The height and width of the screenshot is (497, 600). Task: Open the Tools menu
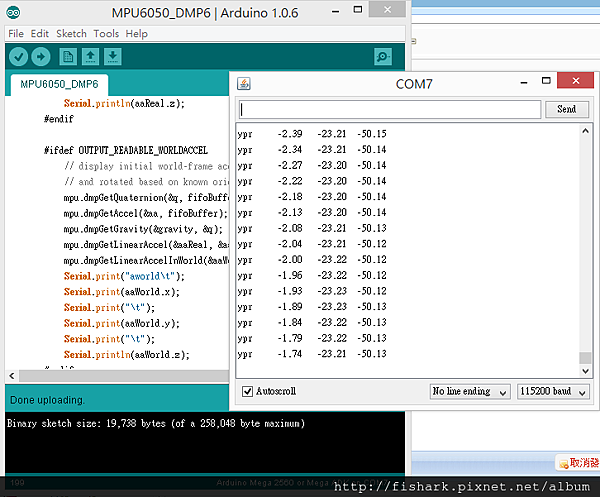click(x=108, y=33)
